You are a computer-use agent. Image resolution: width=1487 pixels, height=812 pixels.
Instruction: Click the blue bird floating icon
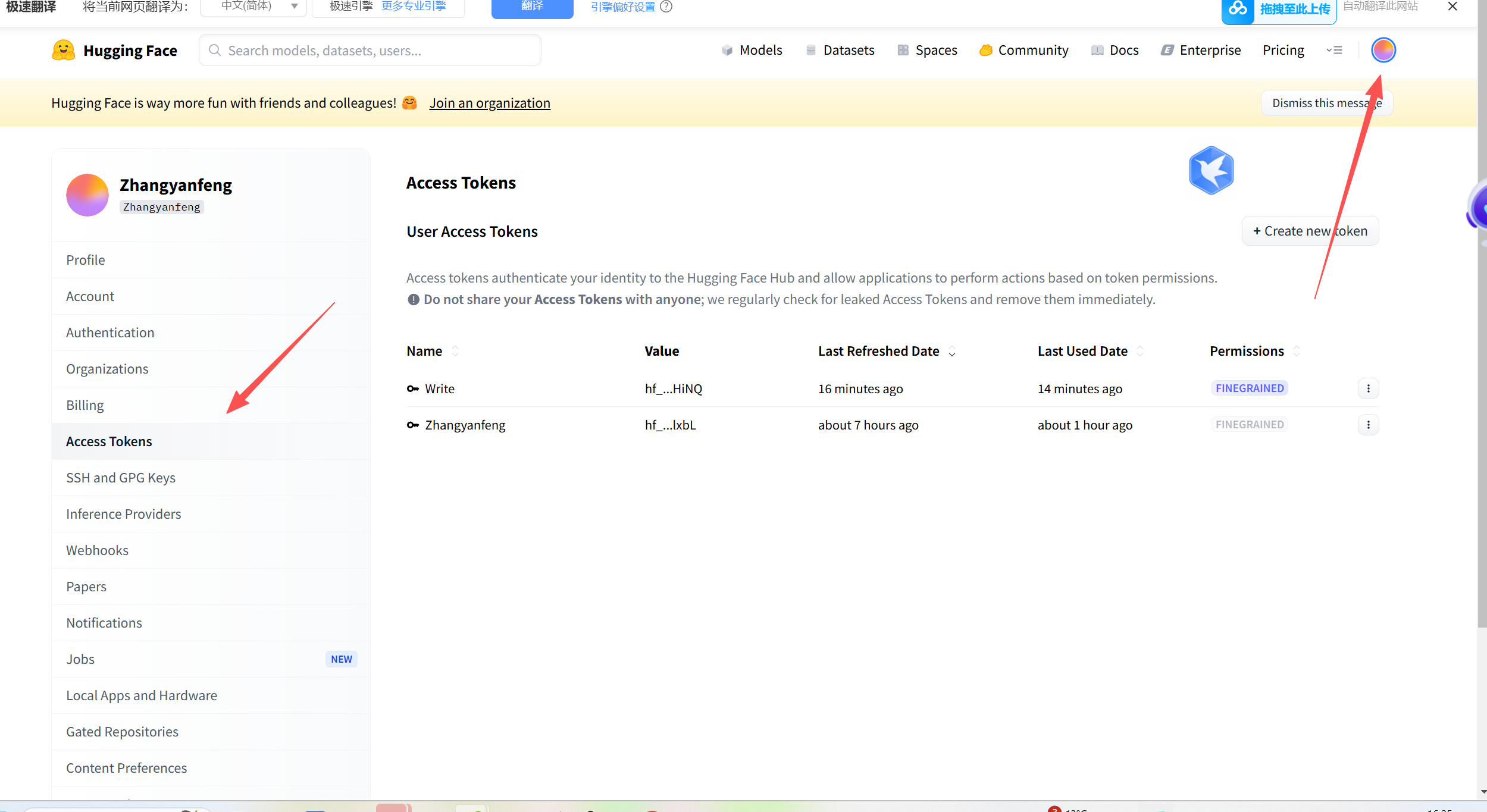(x=1211, y=171)
